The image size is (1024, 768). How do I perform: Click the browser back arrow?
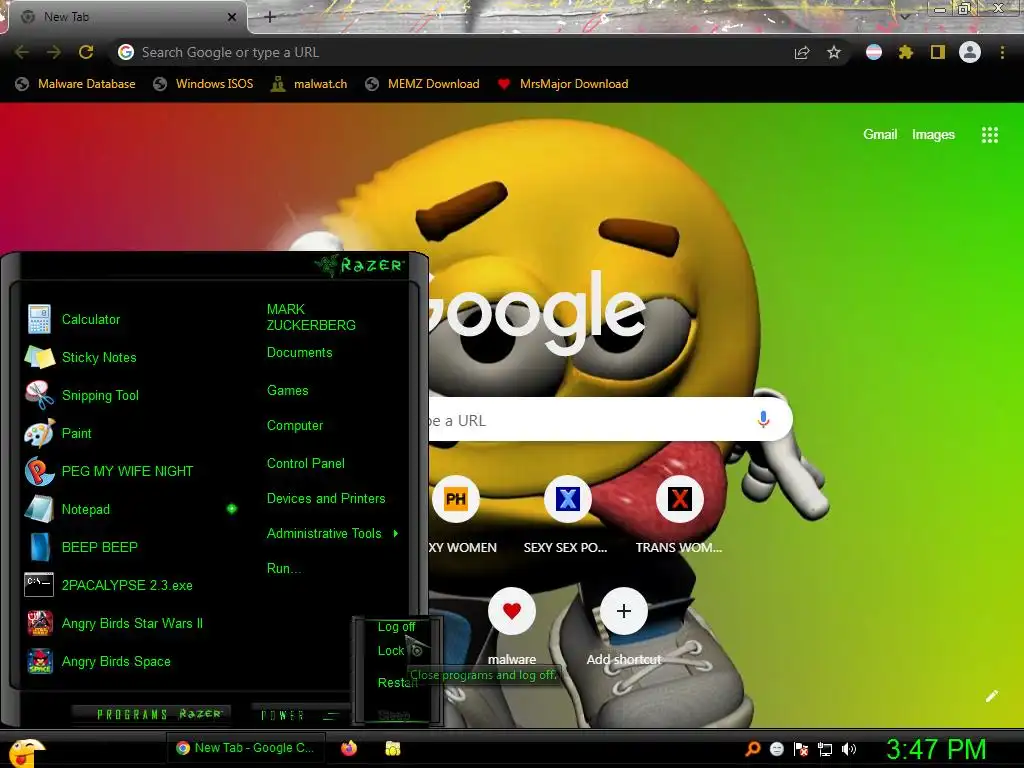pos(22,52)
